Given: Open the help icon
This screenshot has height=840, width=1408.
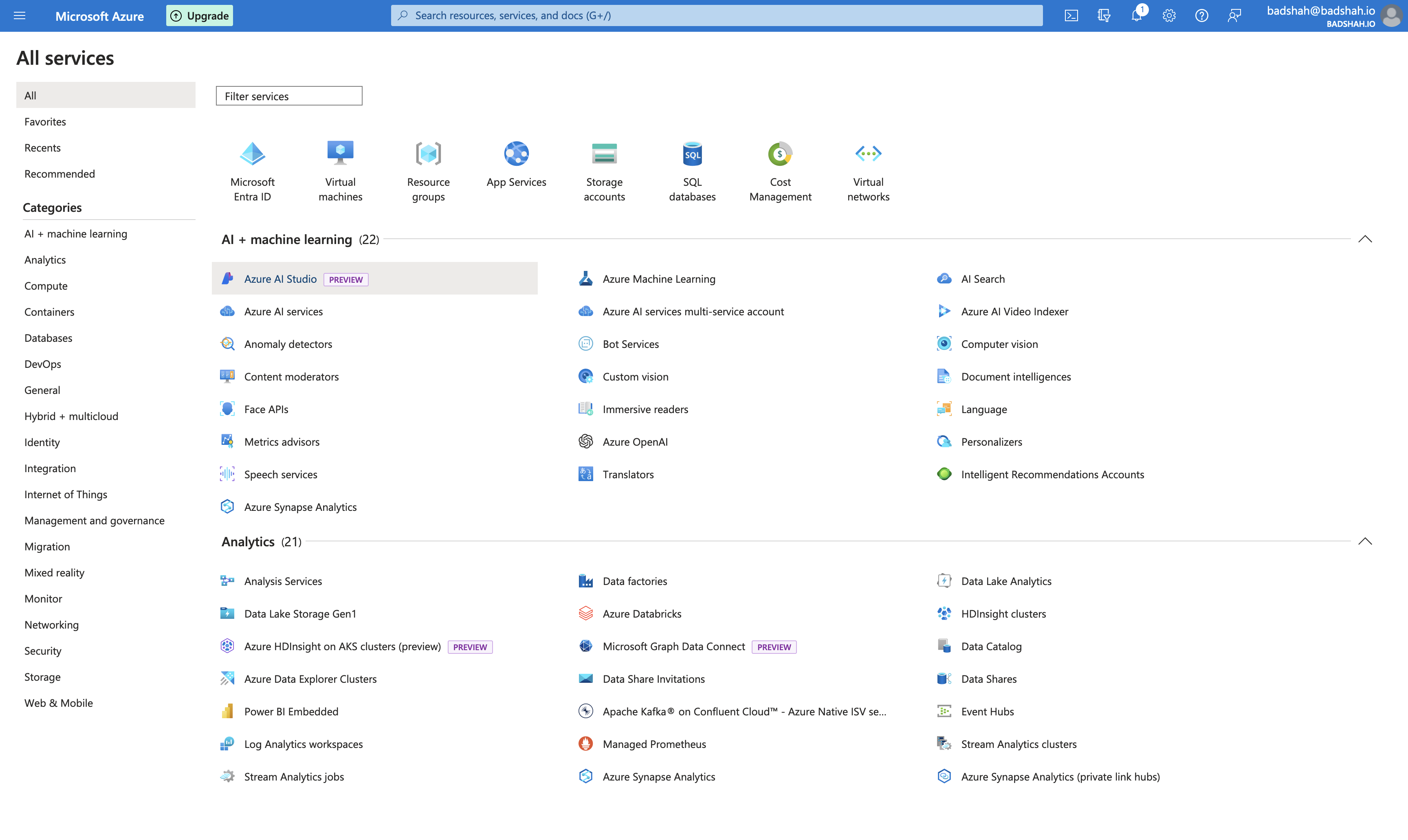Looking at the screenshot, I should [1201, 15].
